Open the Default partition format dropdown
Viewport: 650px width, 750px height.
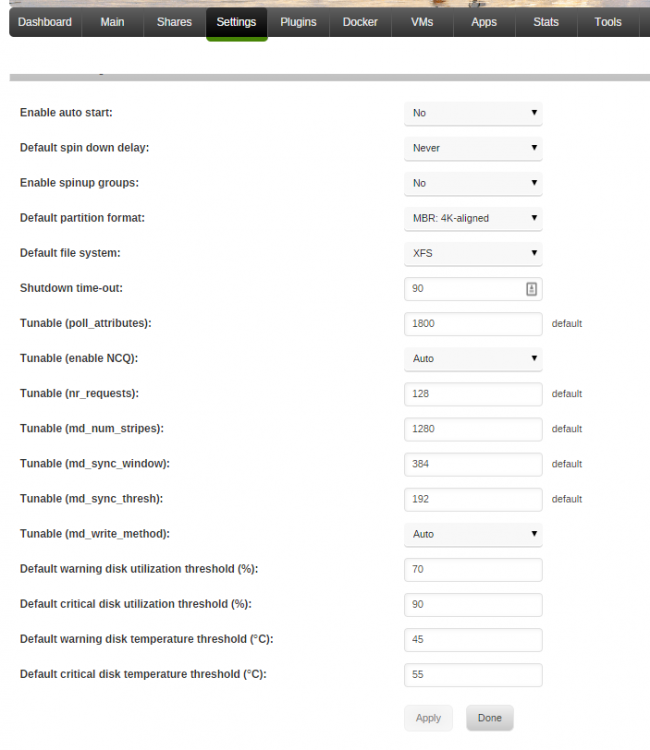tap(473, 219)
